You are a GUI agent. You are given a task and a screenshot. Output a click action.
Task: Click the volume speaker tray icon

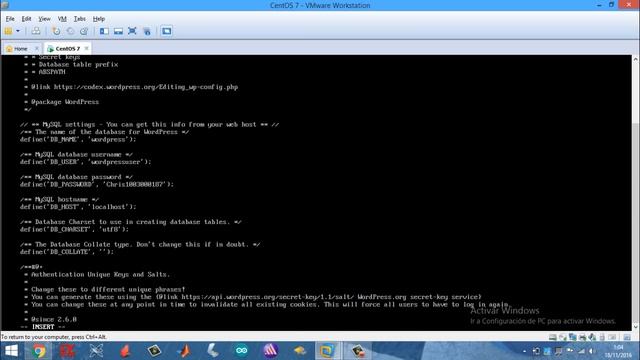tap(591, 351)
